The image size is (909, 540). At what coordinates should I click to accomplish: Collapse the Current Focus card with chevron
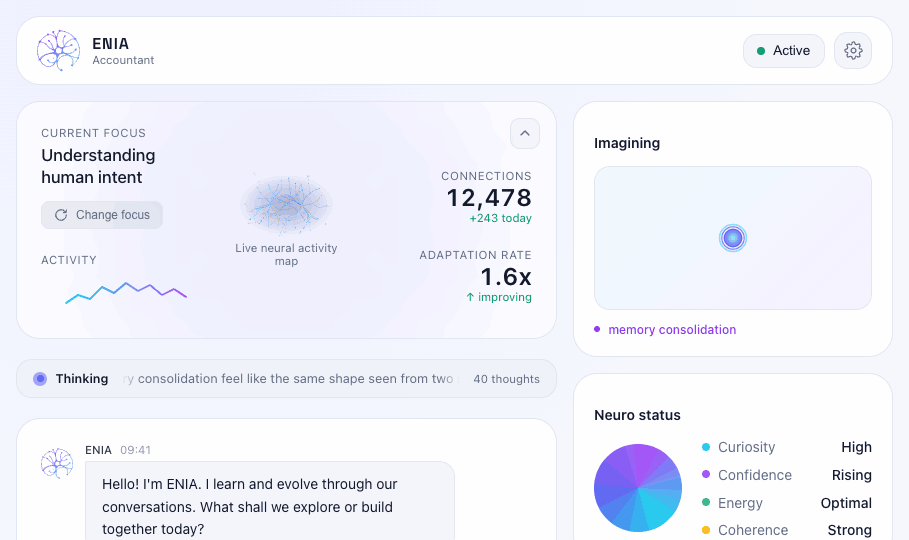click(x=525, y=133)
